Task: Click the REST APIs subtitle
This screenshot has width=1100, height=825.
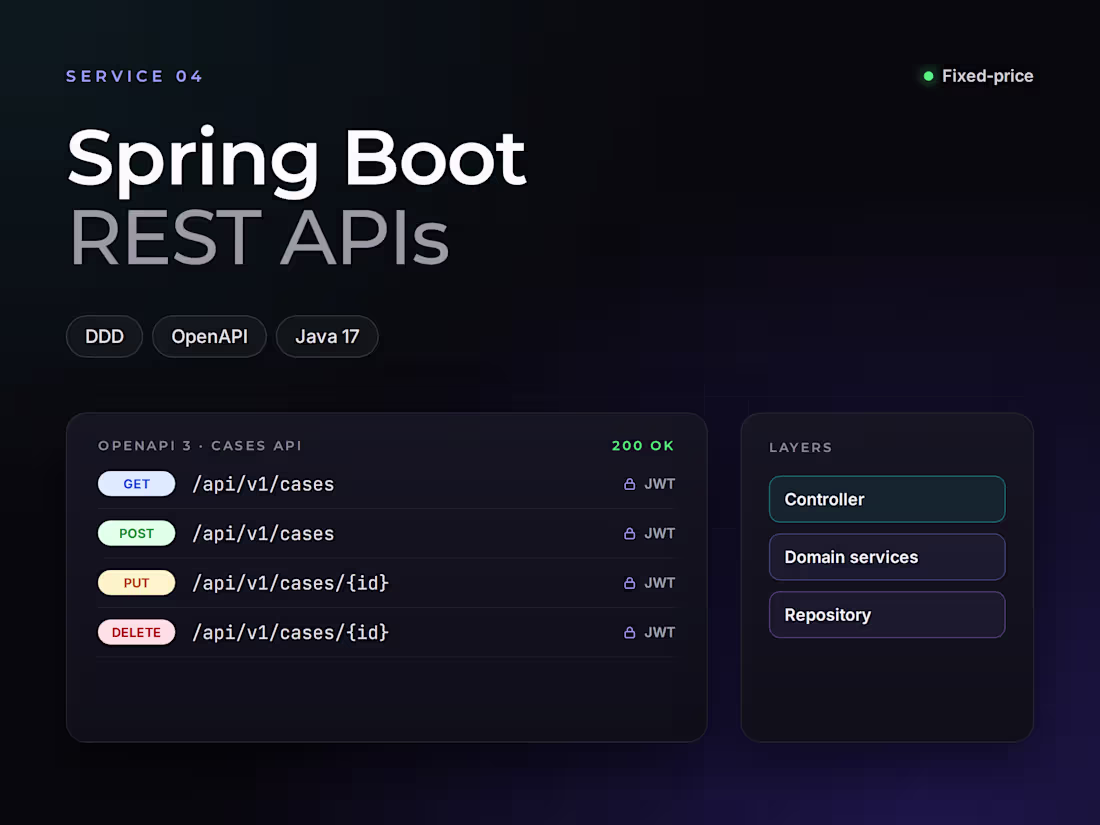Action: click(259, 237)
